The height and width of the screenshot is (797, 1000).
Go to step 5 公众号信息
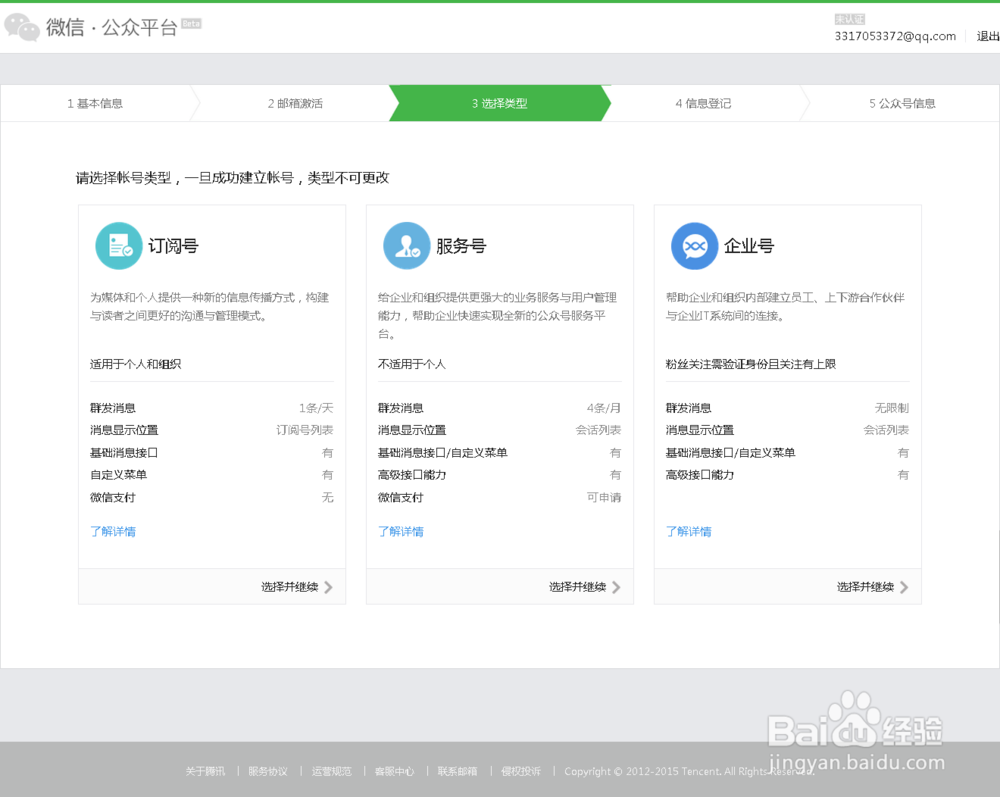pyautogui.click(x=902, y=103)
